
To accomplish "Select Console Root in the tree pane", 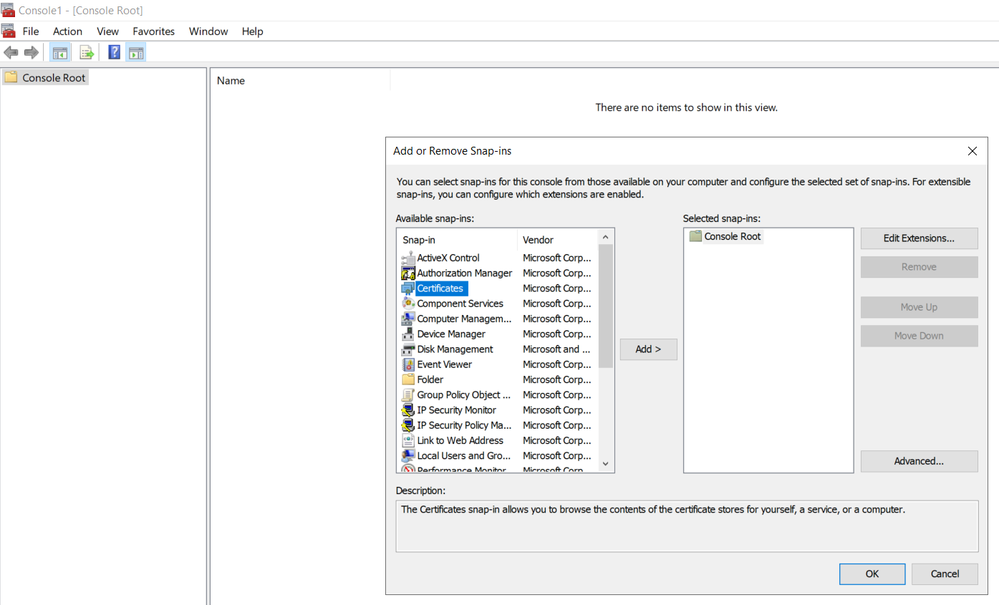I will 53,78.
